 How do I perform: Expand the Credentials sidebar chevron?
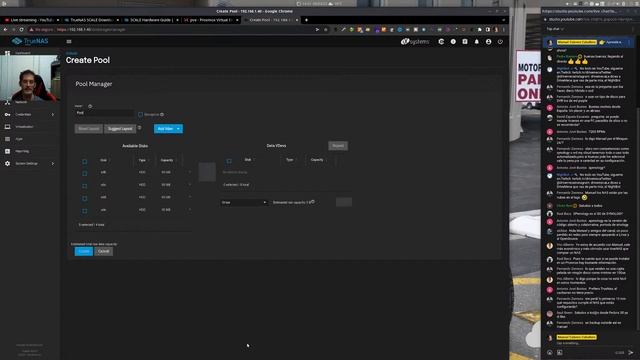[x=53, y=115]
